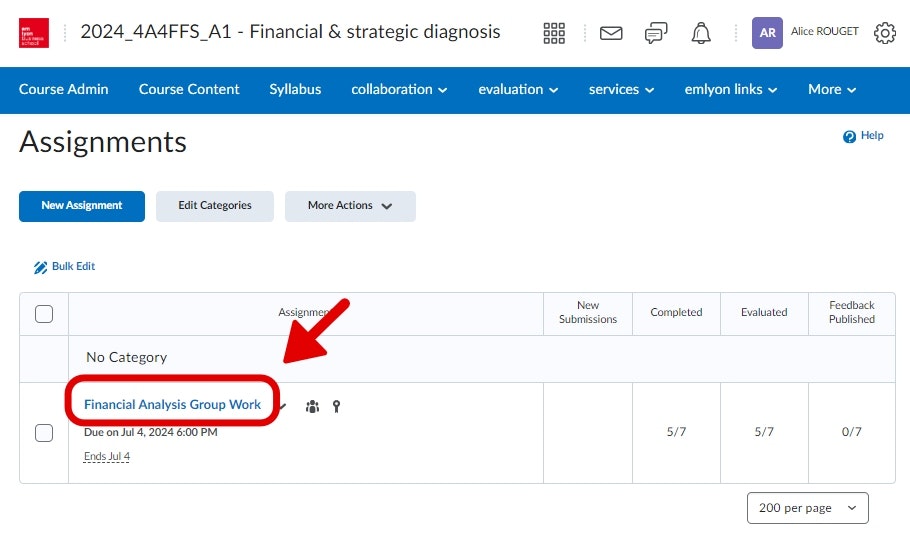Tick the select-all assignments checkbox
The height and width of the screenshot is (544, 910).
[44, 314]
